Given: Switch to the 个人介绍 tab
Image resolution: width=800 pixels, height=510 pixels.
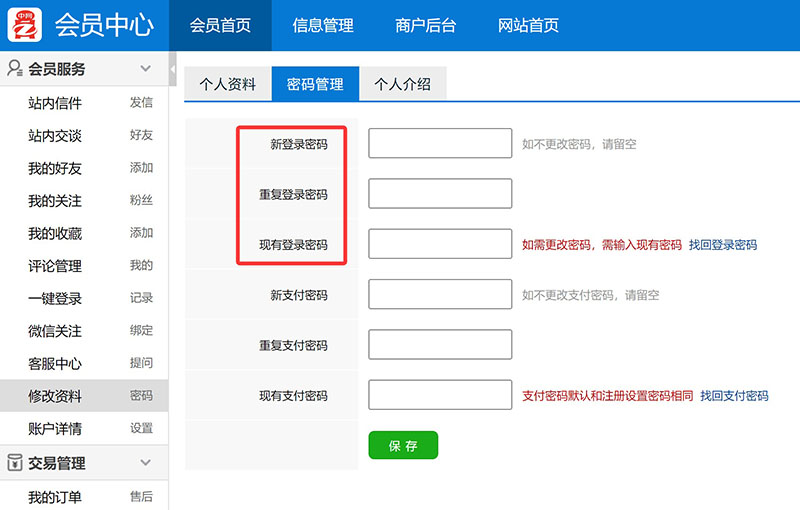Looking at the screenshot, I should click(x=402, y=85).
